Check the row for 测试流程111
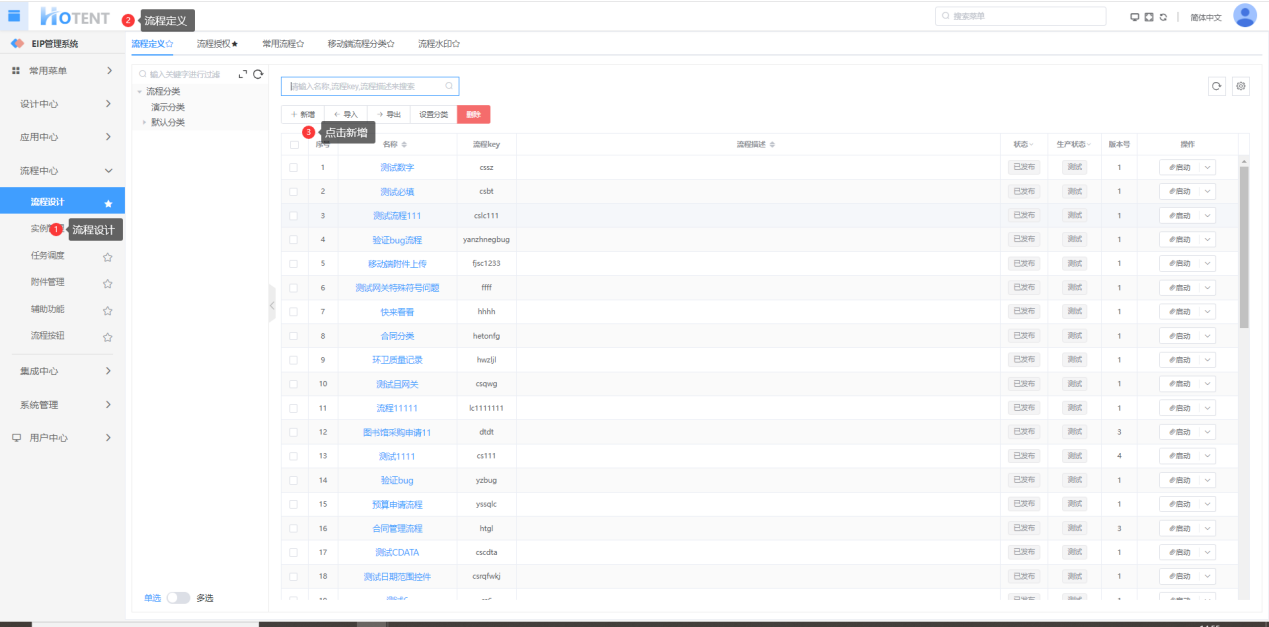Image resolution: width=1269 pixels, height=627 pixels. click(294, 215)
